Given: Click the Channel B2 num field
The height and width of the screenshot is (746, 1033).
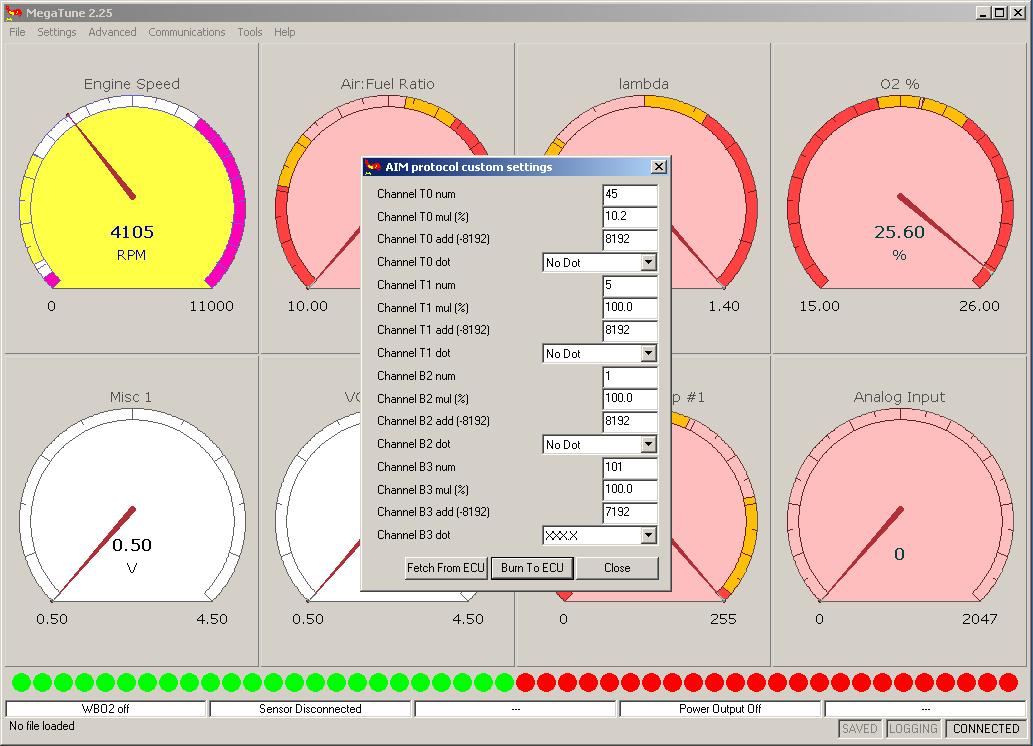Looking at the screenshot, I should (630, 376).
